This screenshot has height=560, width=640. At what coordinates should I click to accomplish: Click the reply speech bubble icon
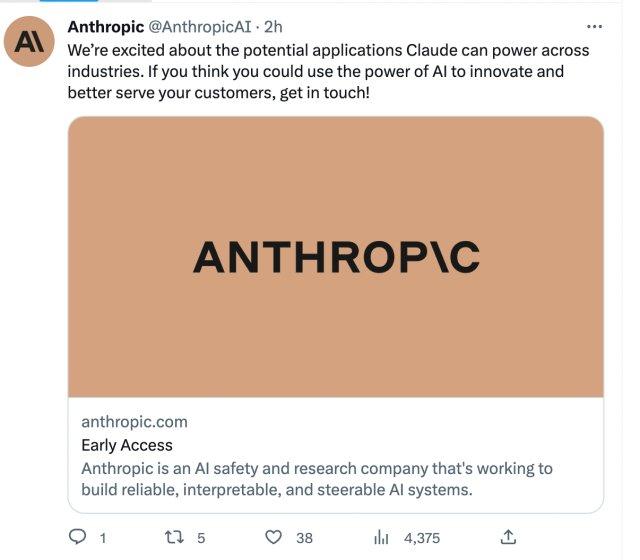pyautogui.click(x=79, y=537)
